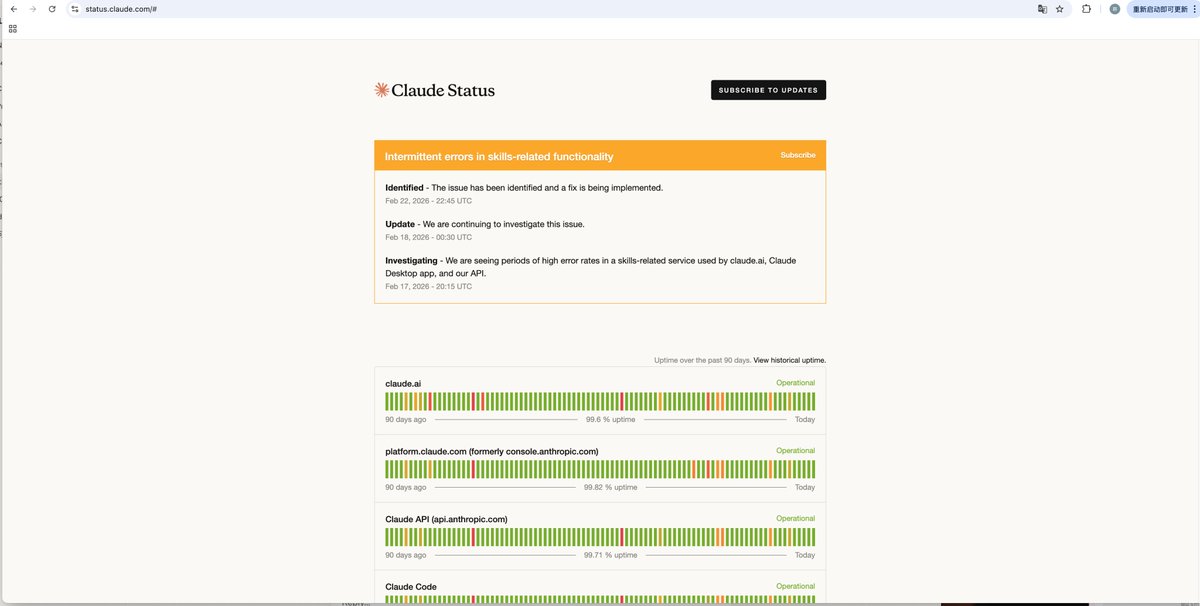Click the 'Feb 17, 2026 - 20:15 UTC' timestamp
The width and height of the screenshot is (1200, 606).
tap(428, 286)
